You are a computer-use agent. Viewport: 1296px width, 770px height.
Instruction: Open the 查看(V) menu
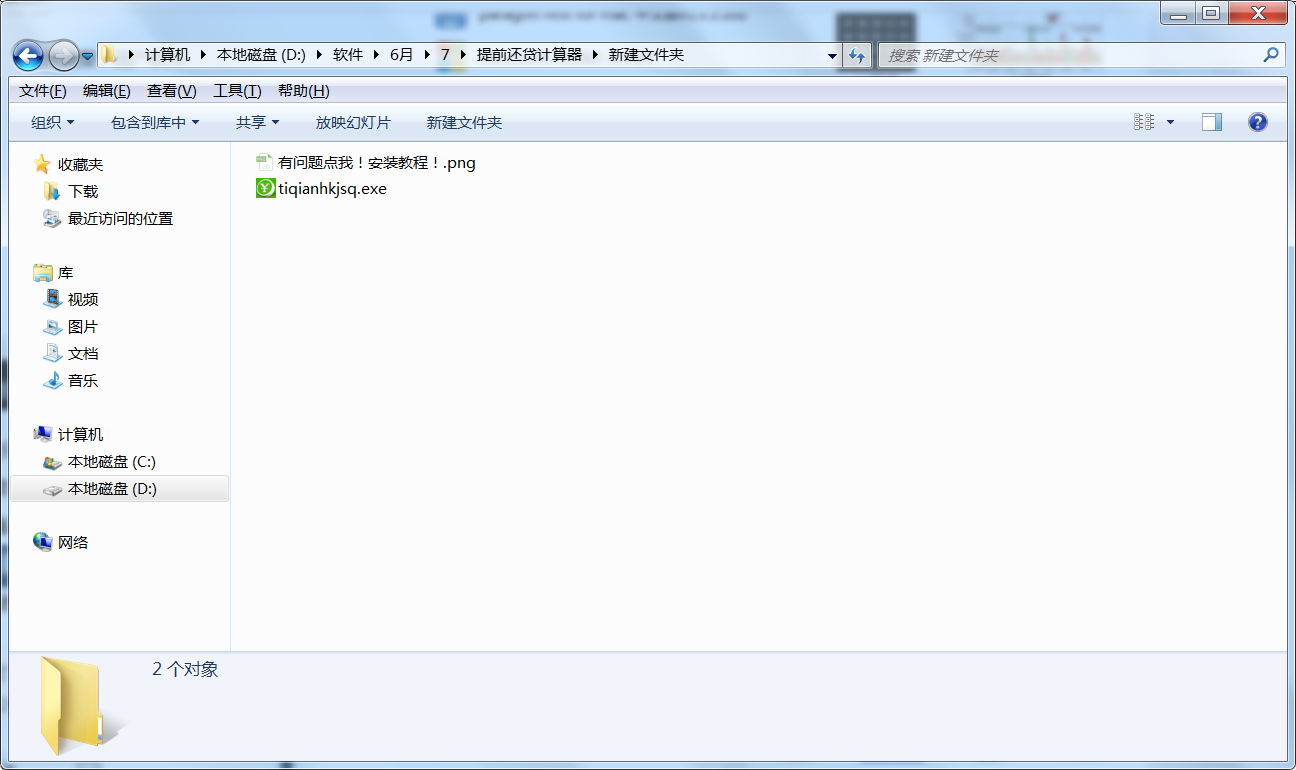(171, 91)
